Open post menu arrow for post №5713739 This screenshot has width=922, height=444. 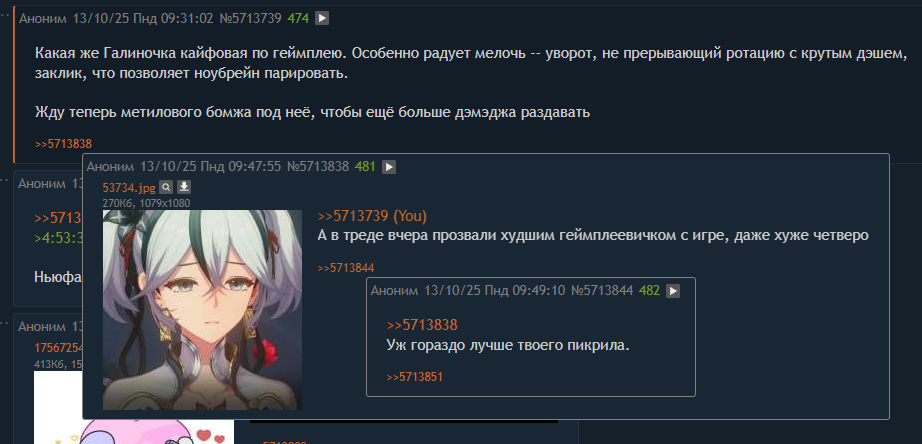[x=322, y=18]
